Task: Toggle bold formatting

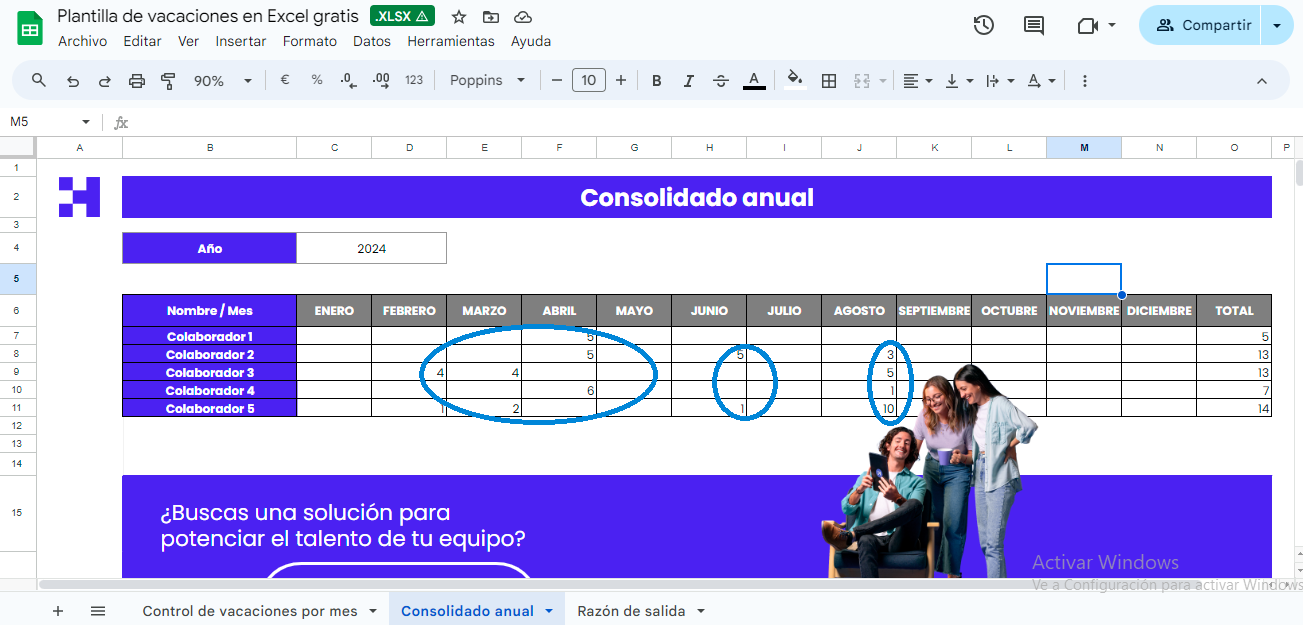Action: pyautogui.click(x=657, y=81)
